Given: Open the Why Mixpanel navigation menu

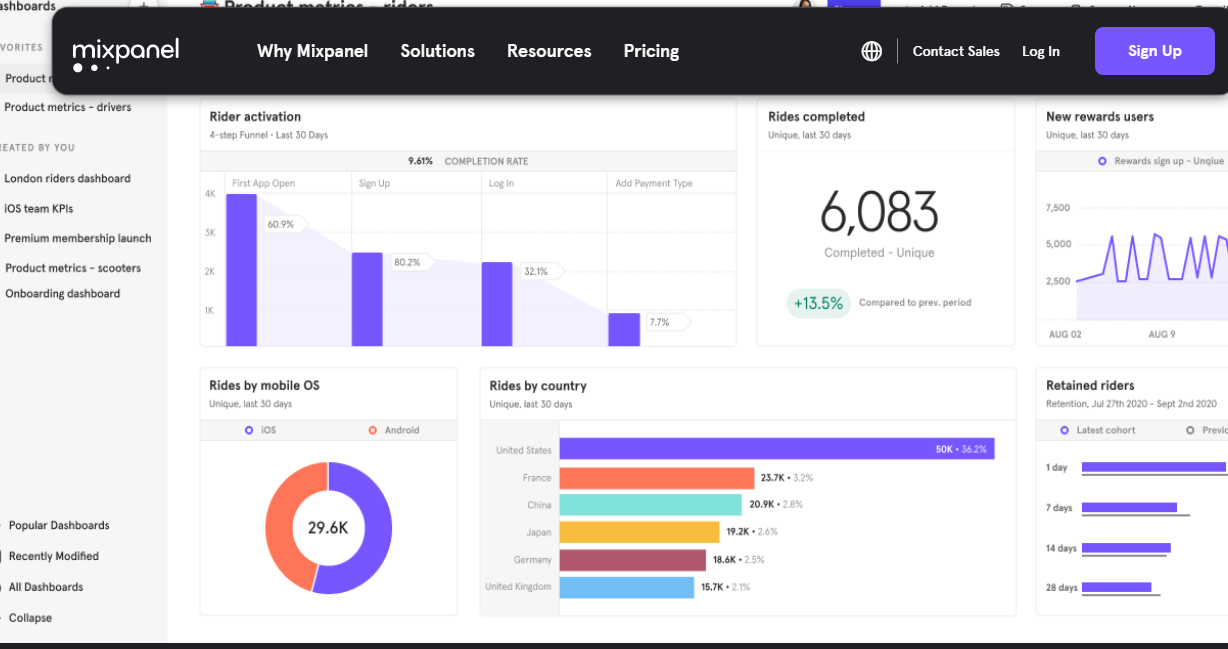Looking at the screenshot, I should tap(313, 51).
